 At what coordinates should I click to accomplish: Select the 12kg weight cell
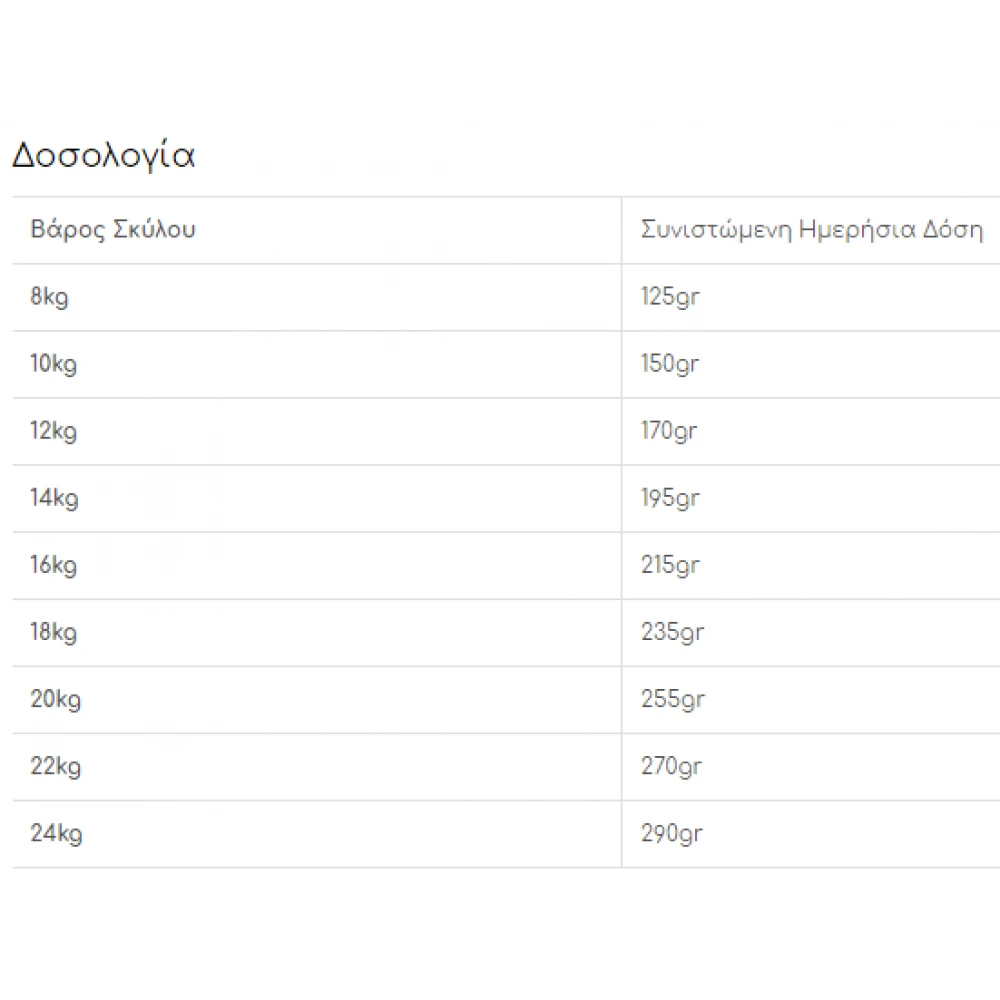(54, 431)
